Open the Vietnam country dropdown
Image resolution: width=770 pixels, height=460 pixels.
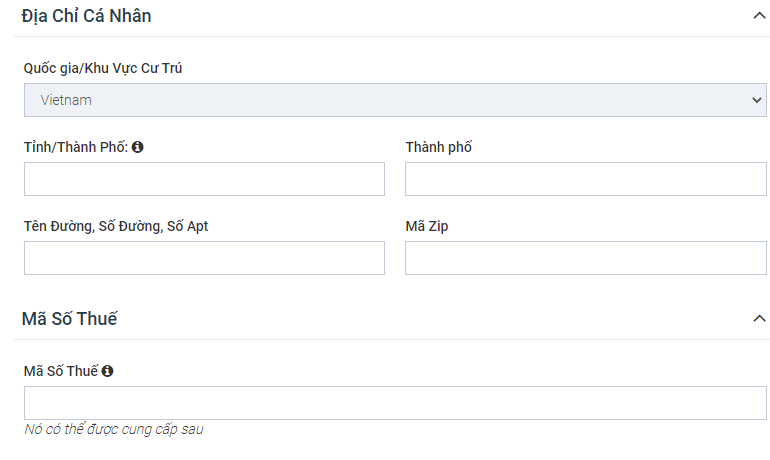coord(394,100)
